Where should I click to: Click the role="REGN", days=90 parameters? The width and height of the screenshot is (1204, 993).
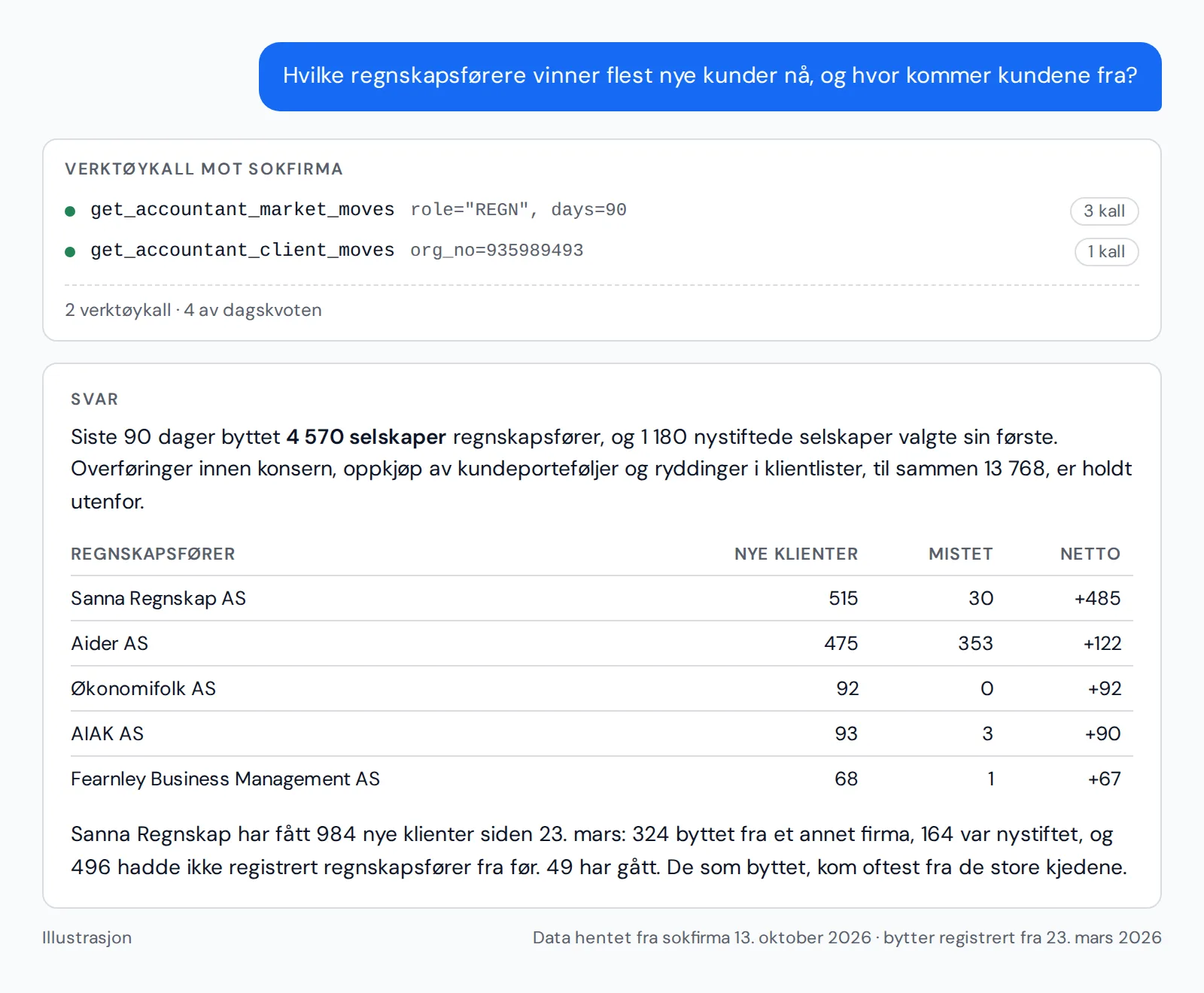(518, 210)
